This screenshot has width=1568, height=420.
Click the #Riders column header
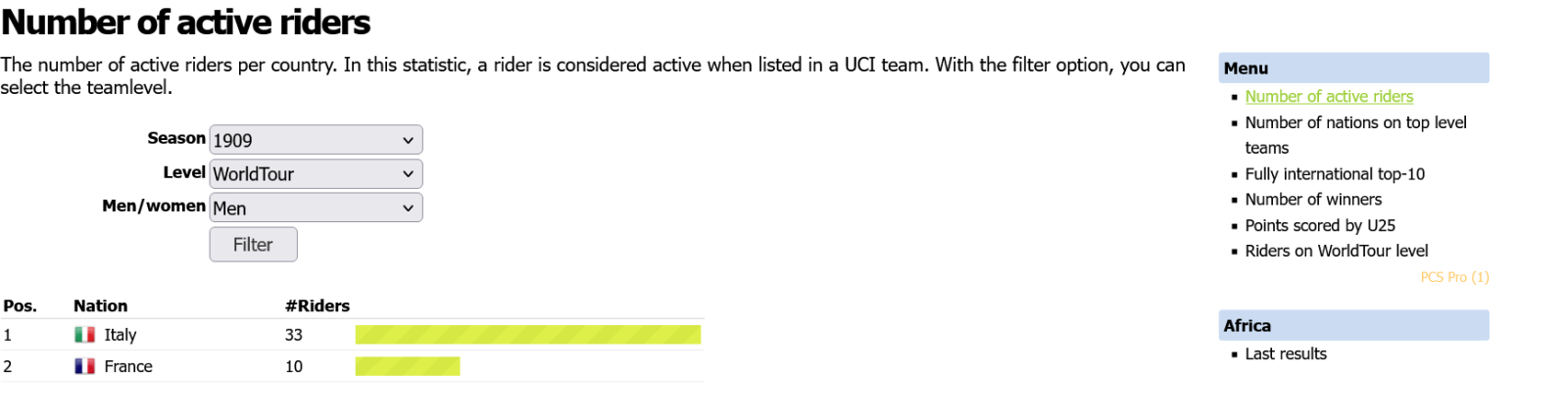[318, 305]
